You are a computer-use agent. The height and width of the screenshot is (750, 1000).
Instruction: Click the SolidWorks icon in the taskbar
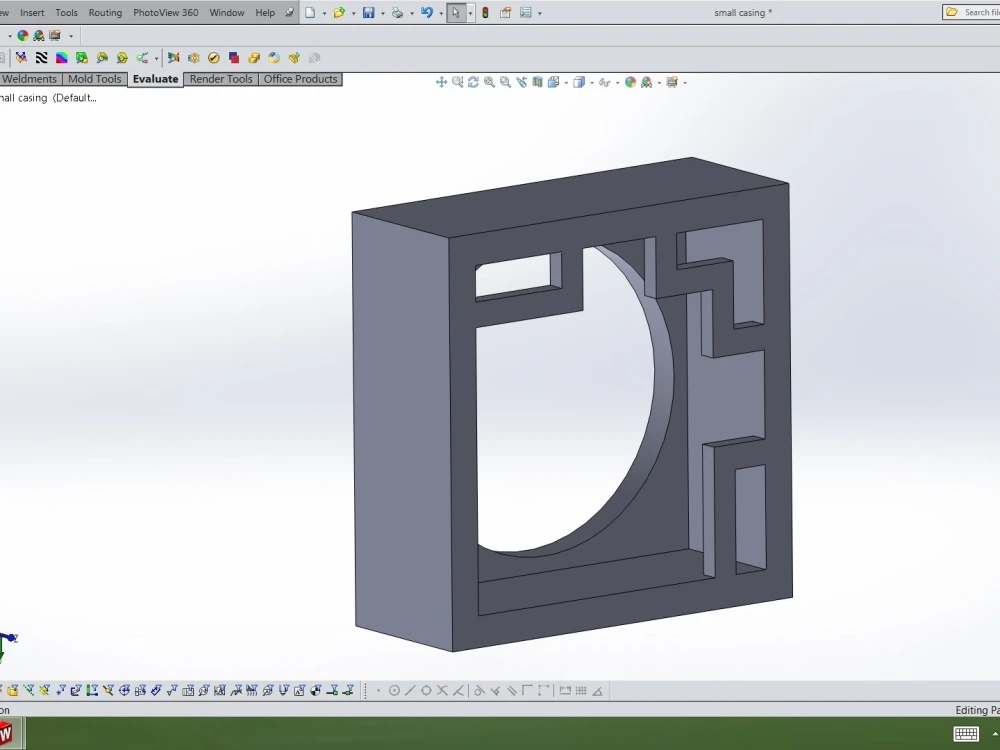click(8, 733)
